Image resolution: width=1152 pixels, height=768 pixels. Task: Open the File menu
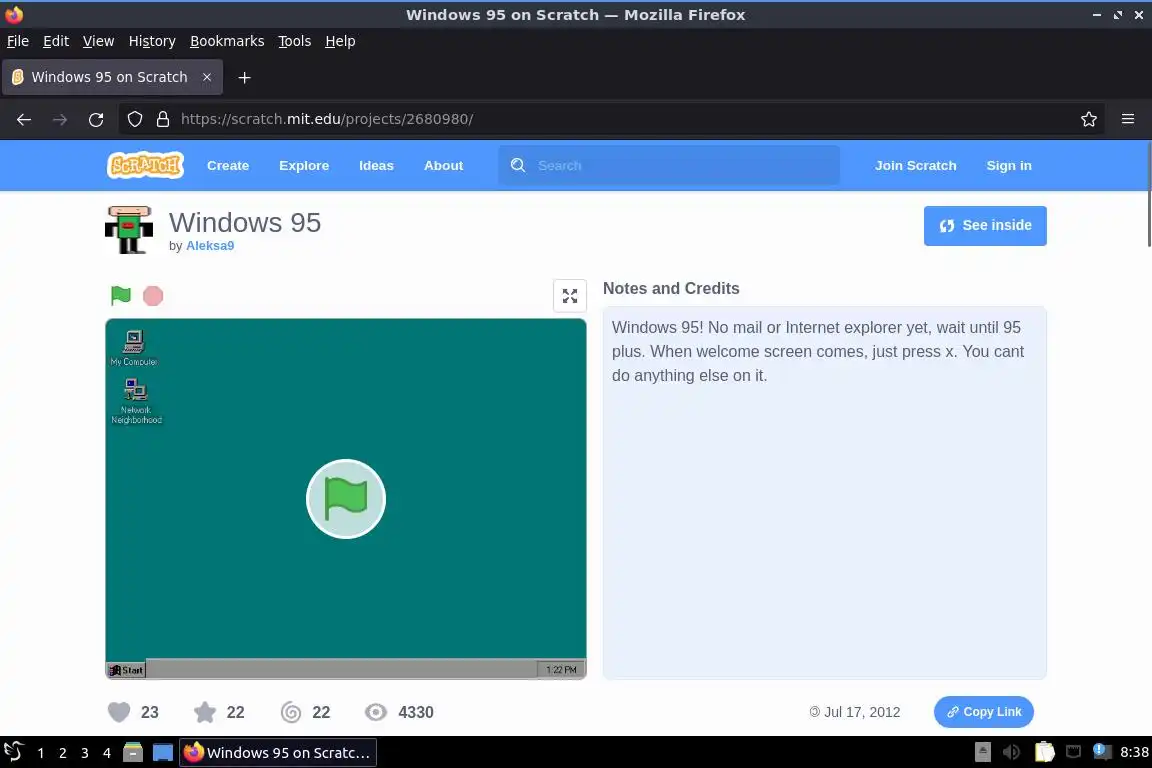[x=18, y=41]
